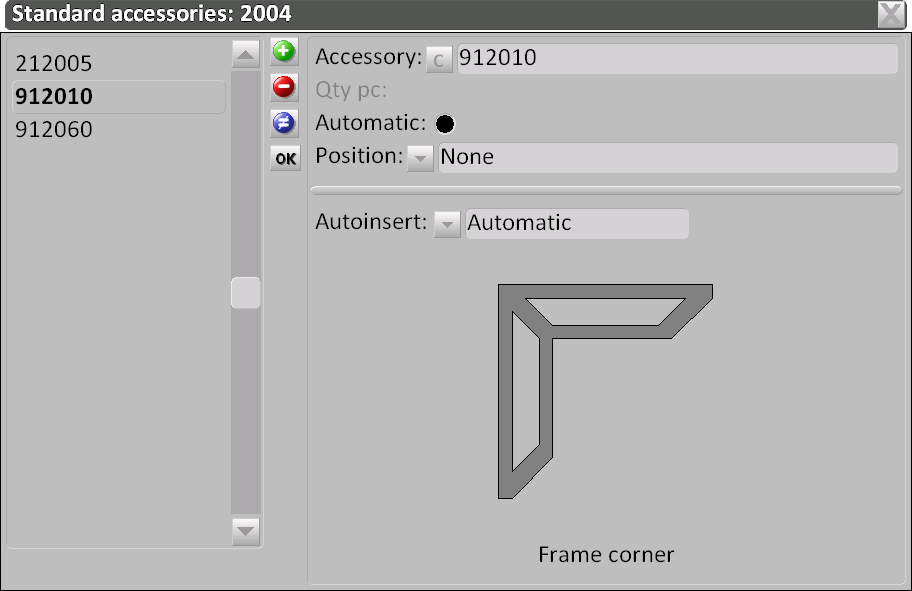Toggle the Automatic black radio indicator
The width and height of the screenshot is (912, 591).
[445, 124]
